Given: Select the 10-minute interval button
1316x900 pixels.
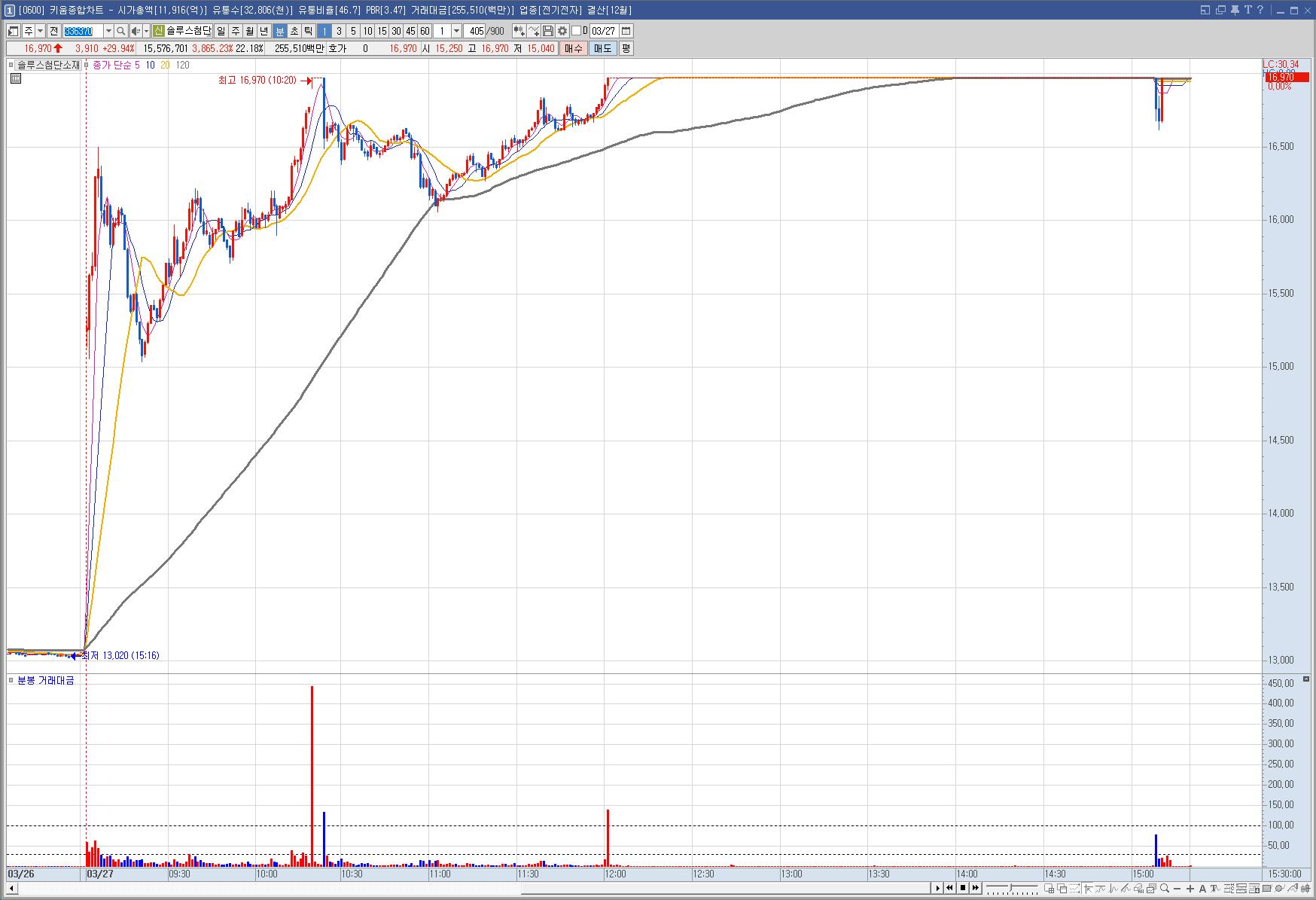Looking at the screenshot, I should pos(367,31).
